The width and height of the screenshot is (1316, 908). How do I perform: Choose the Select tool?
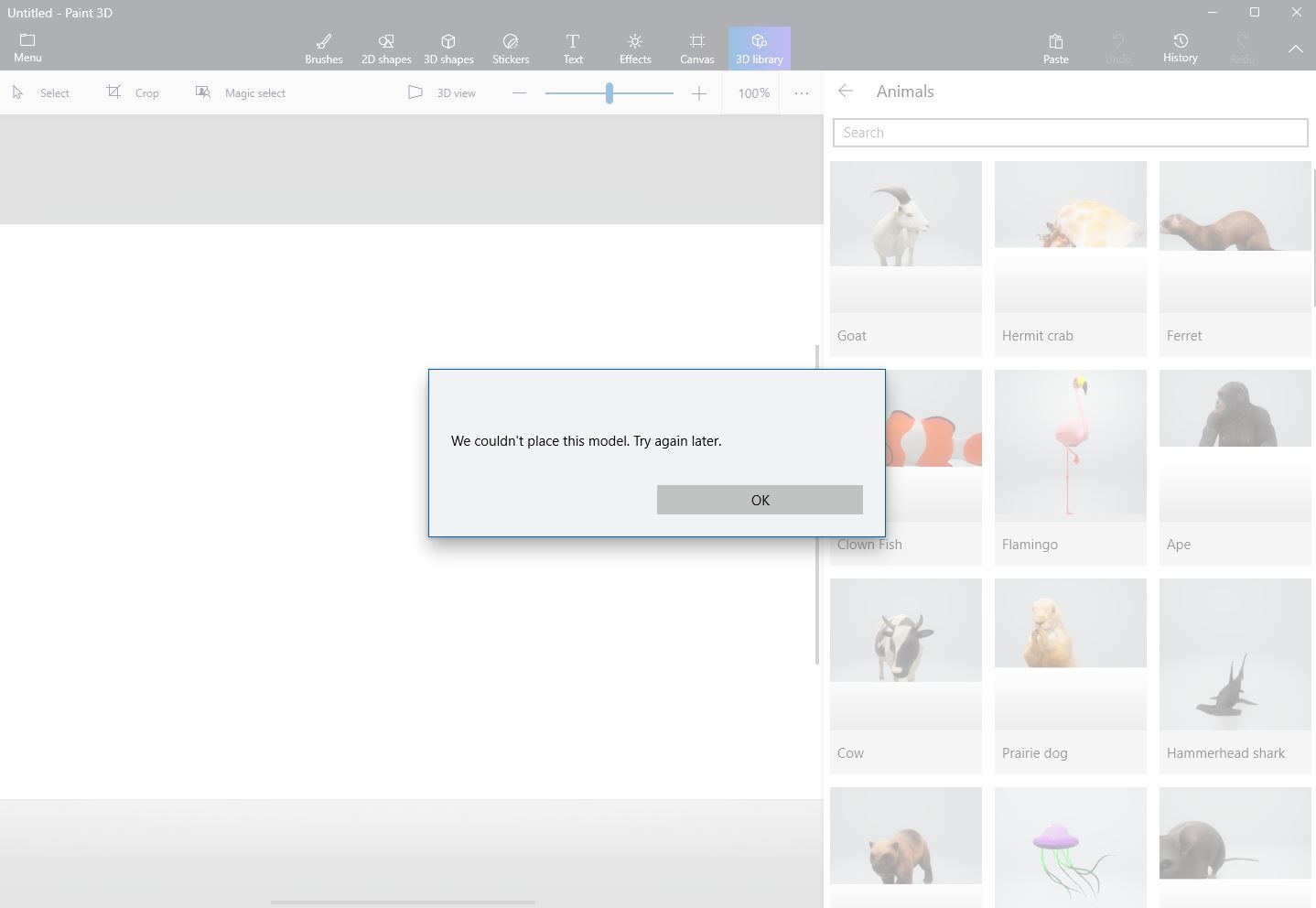coord(41,92)
